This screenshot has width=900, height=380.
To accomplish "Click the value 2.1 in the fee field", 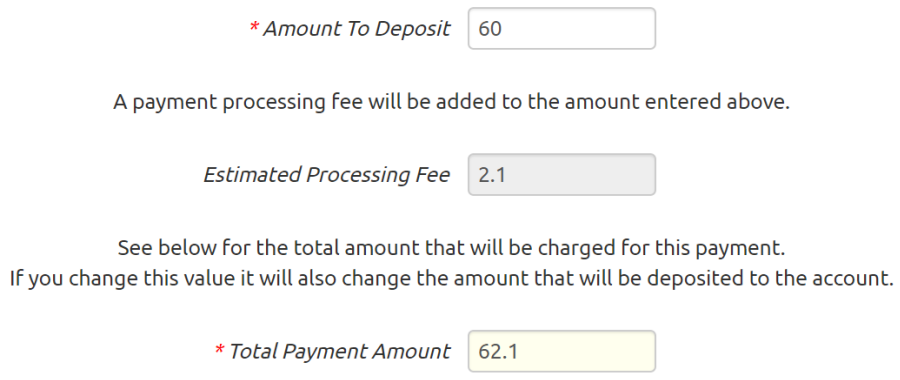I will click(492, 175).
